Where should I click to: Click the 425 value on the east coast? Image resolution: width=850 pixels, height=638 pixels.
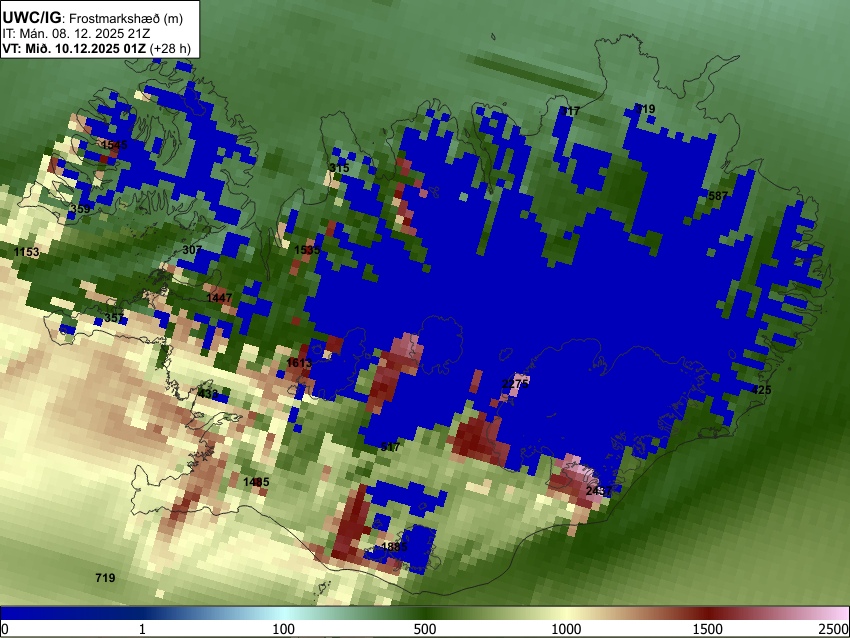pyautogui.click(x=761, y=390)
